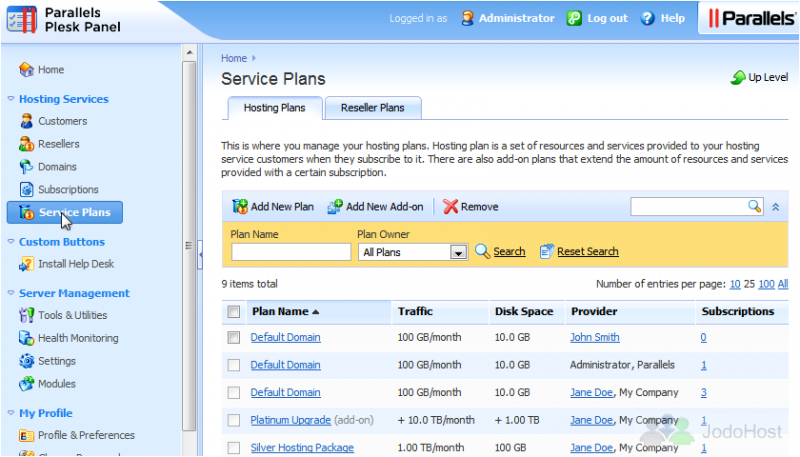Click the Modules icon in sidebar
The image size is (800, 457).
point(26,384)
